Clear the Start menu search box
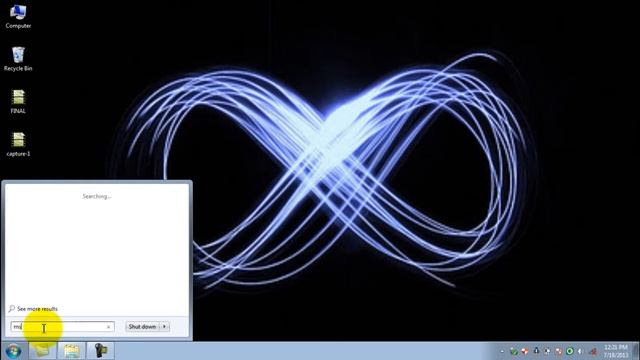The image size is (640, 360). click(108, 327)
